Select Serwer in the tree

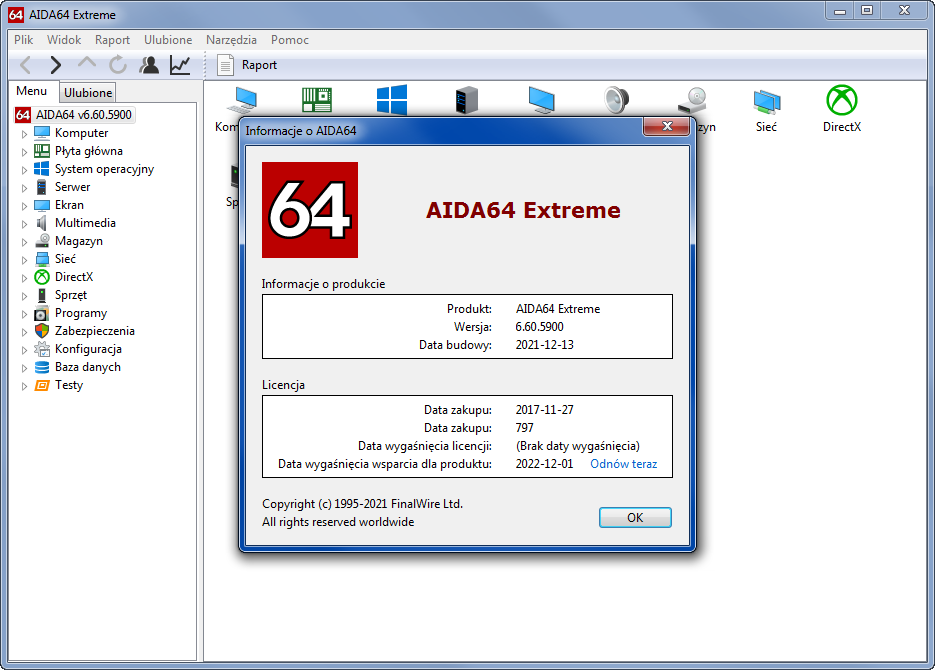pyautogui.click(x=72, y=187)
